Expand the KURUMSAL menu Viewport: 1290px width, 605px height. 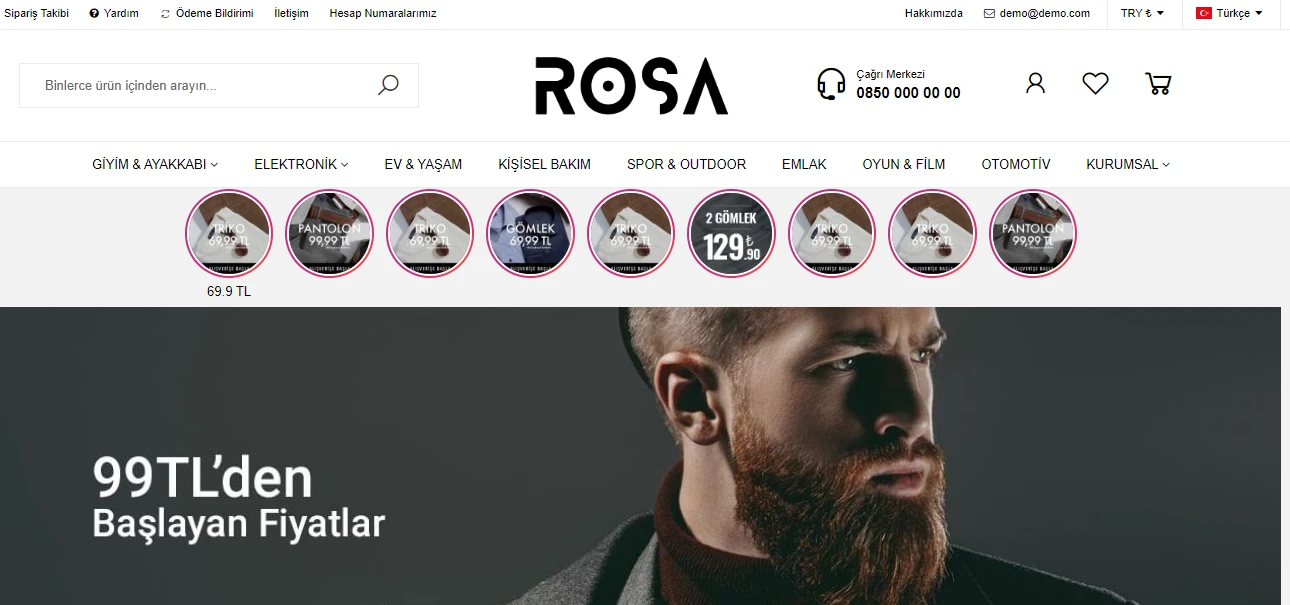pos(1128,164)
